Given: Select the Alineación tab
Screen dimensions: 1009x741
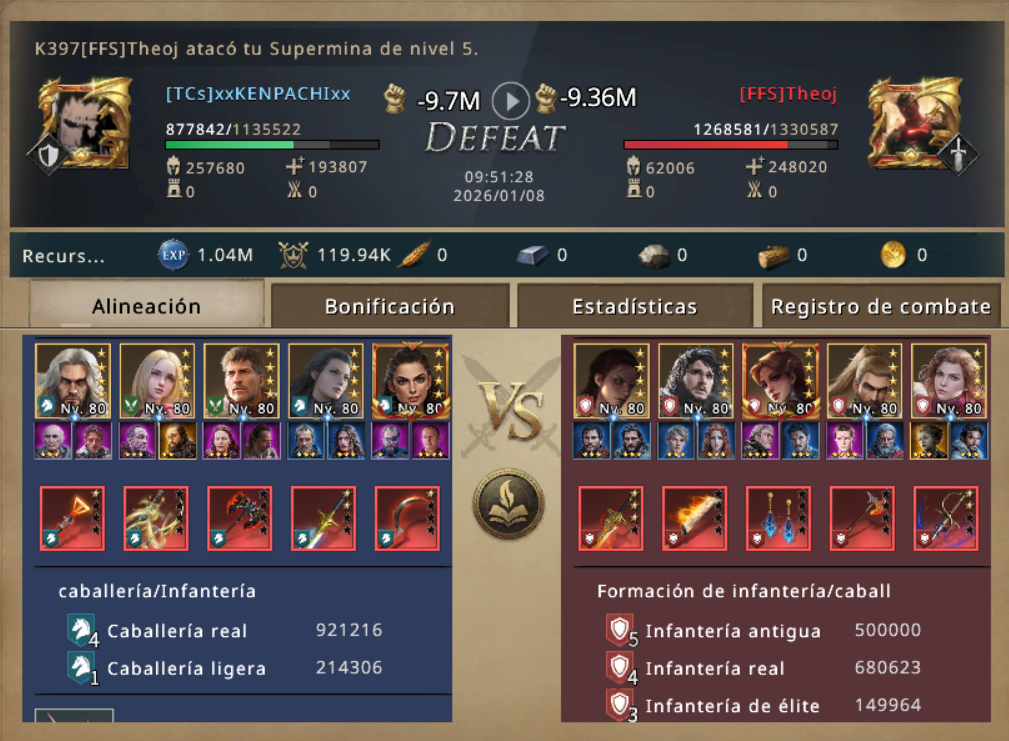Looking at the screenshot, I should [147, 305].
